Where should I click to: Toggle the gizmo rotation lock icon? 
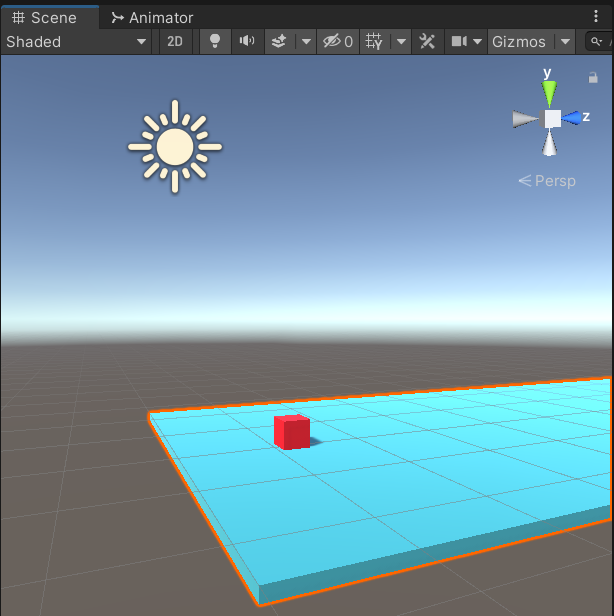coord(593,77)
